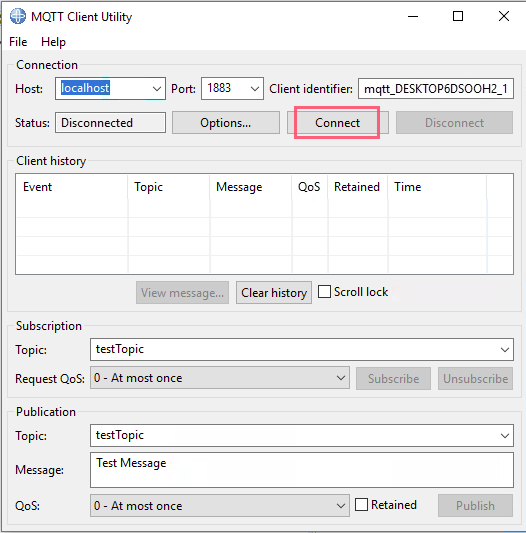Minimize the MQTT Client Utility window

413,16
